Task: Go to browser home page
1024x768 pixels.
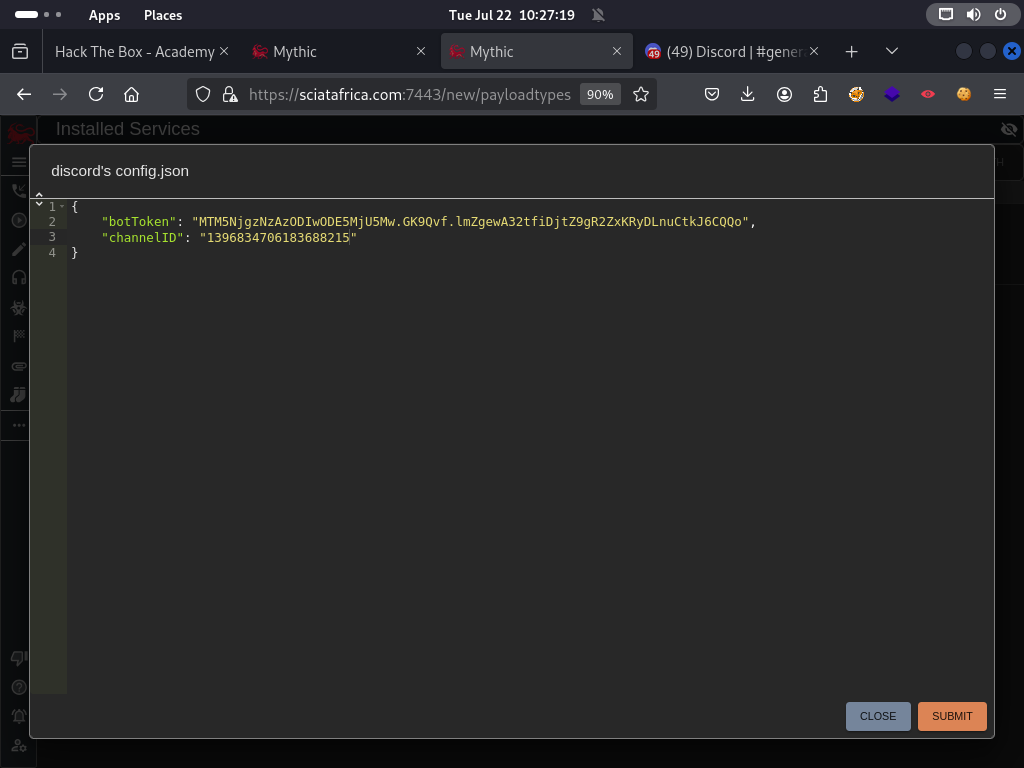Action: point(131,94)
